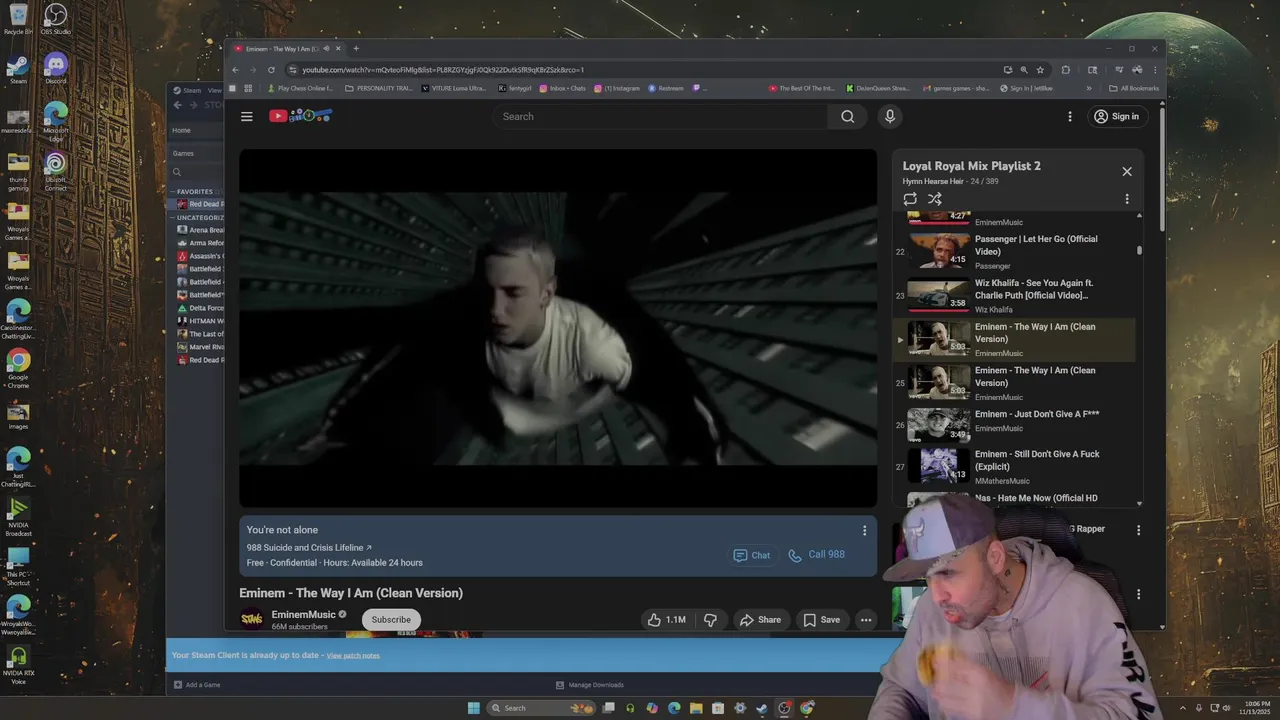Reload the YouTube page in Chrome

[x=271, y=70]
